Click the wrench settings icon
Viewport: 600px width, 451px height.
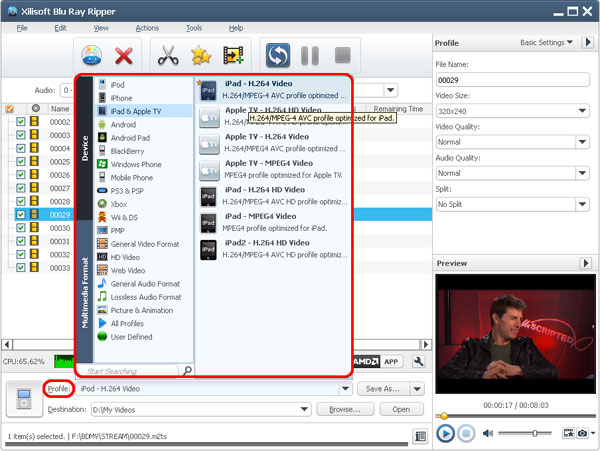pyautogui.click(x=419, y=361)
